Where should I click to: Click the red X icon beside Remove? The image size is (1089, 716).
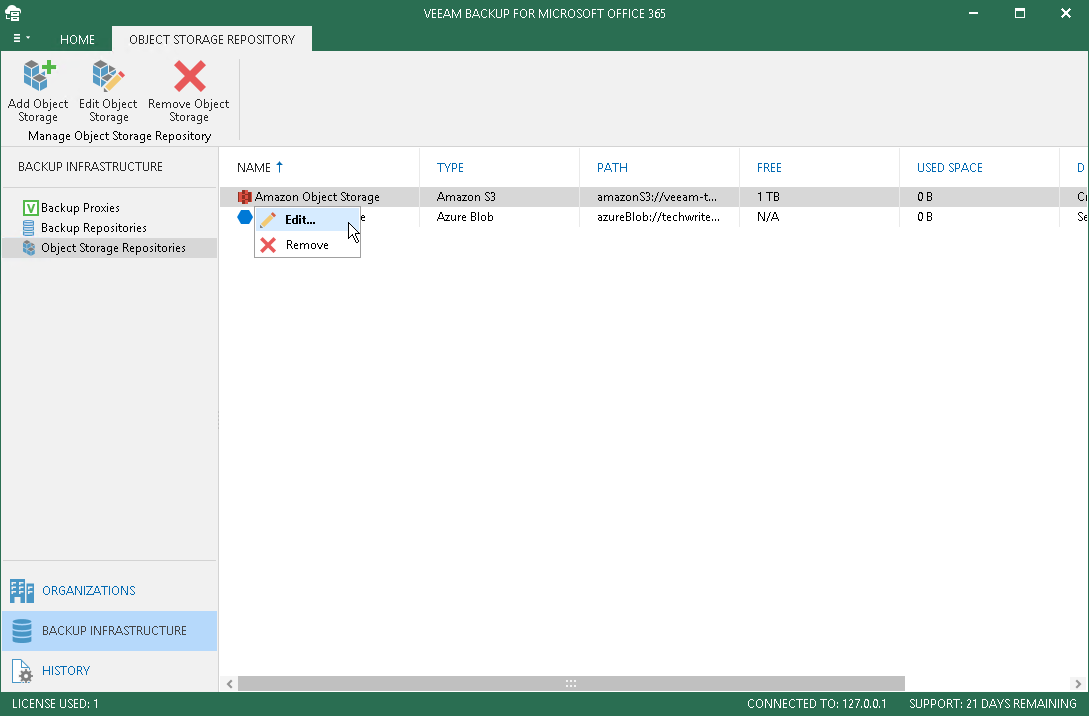click(268, 244)
